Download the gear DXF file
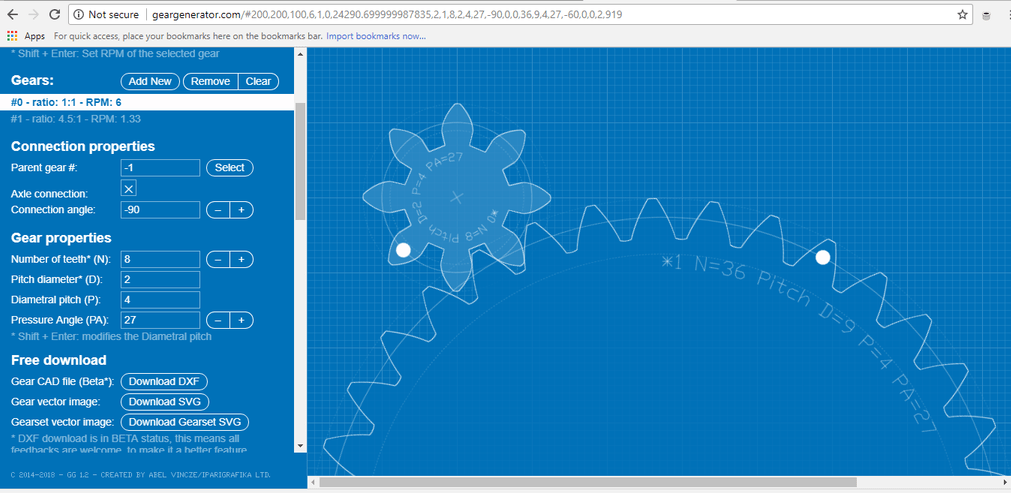Image resolution: width=1011 pixels, height=493 pixels. (164, 382)
